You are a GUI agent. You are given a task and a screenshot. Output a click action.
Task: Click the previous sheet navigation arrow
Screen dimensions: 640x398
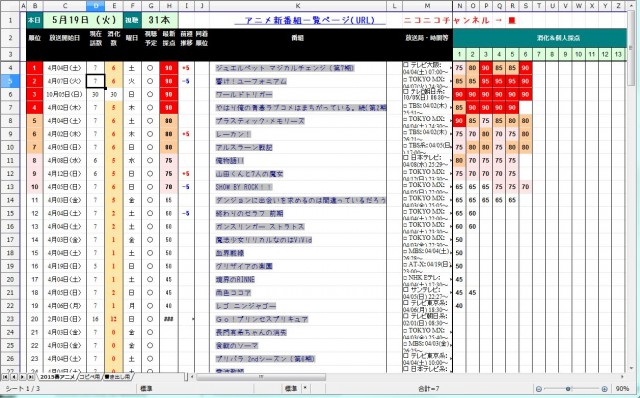[x=14, y=376]
